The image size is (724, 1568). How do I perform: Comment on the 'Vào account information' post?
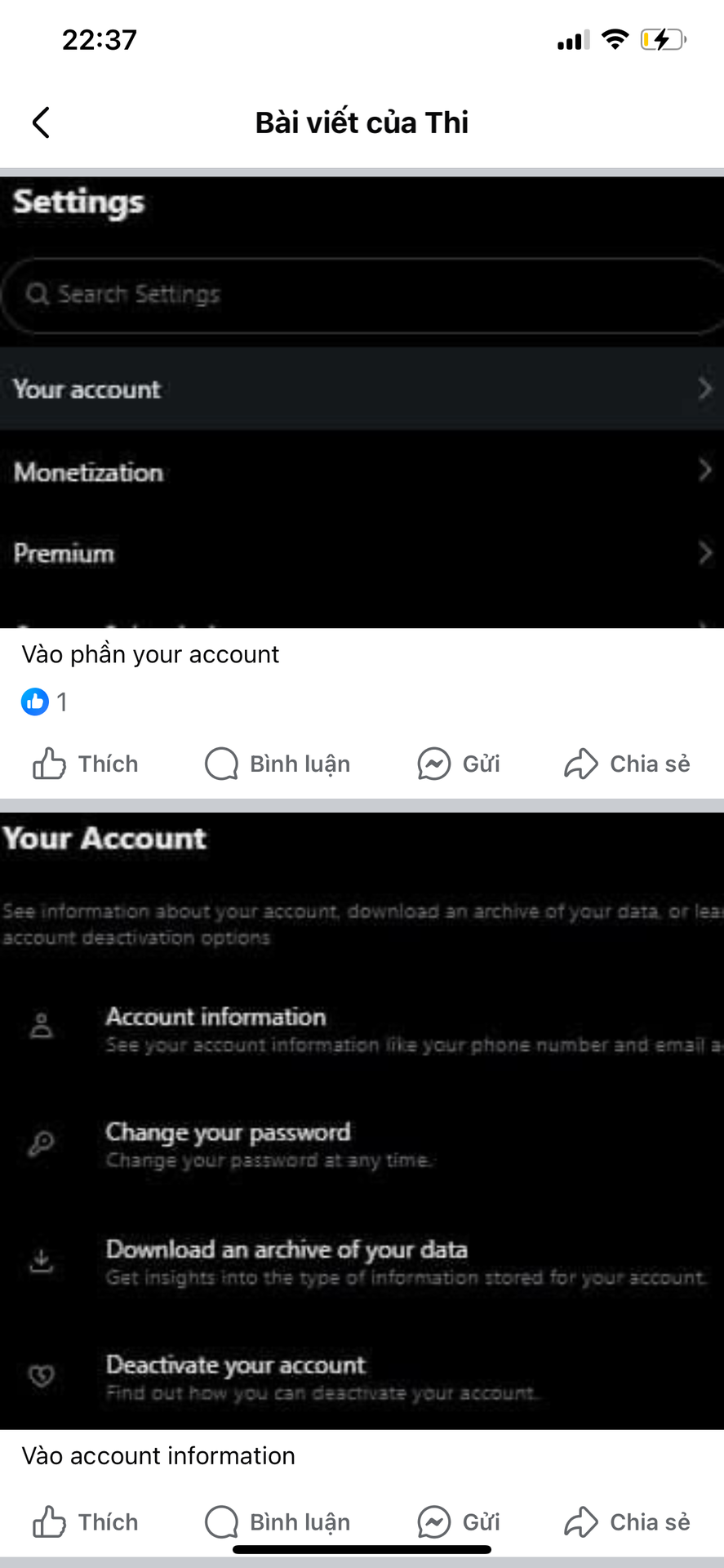pos(278,1522)
